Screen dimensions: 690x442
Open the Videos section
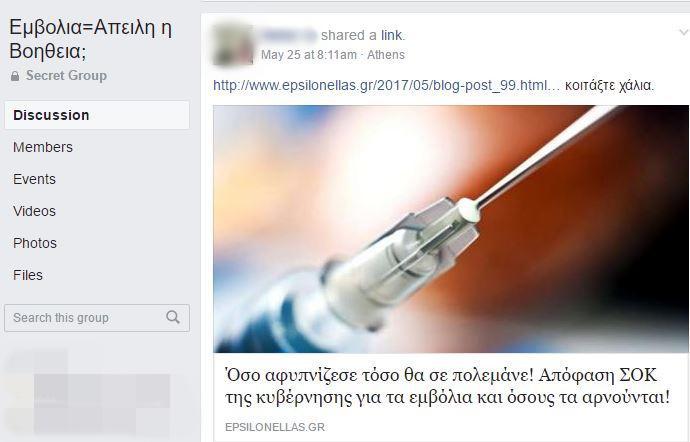(x=34, y=211)
